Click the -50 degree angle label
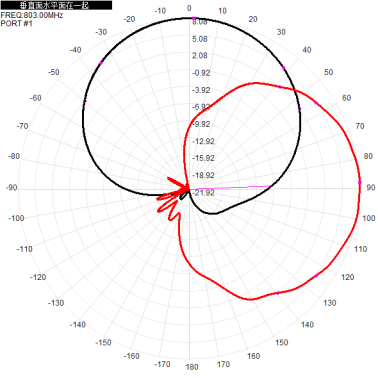The width and height of the screenshot is (378, 378). point(54,72)
